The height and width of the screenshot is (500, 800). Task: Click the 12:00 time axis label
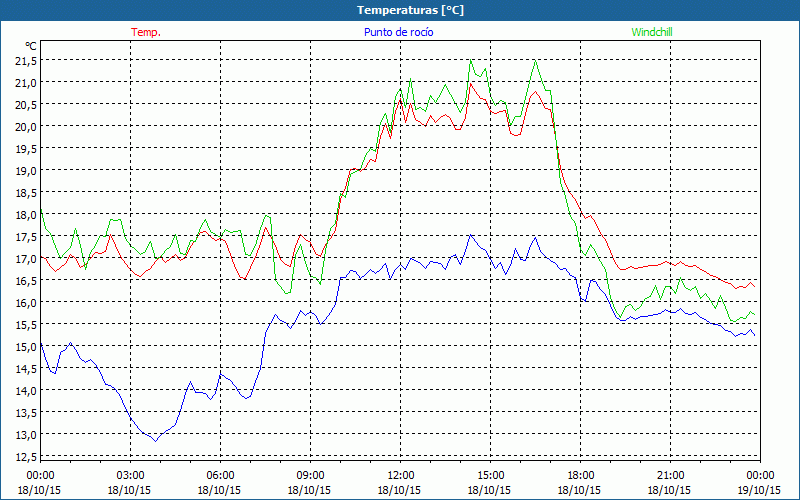coord(401,475)
